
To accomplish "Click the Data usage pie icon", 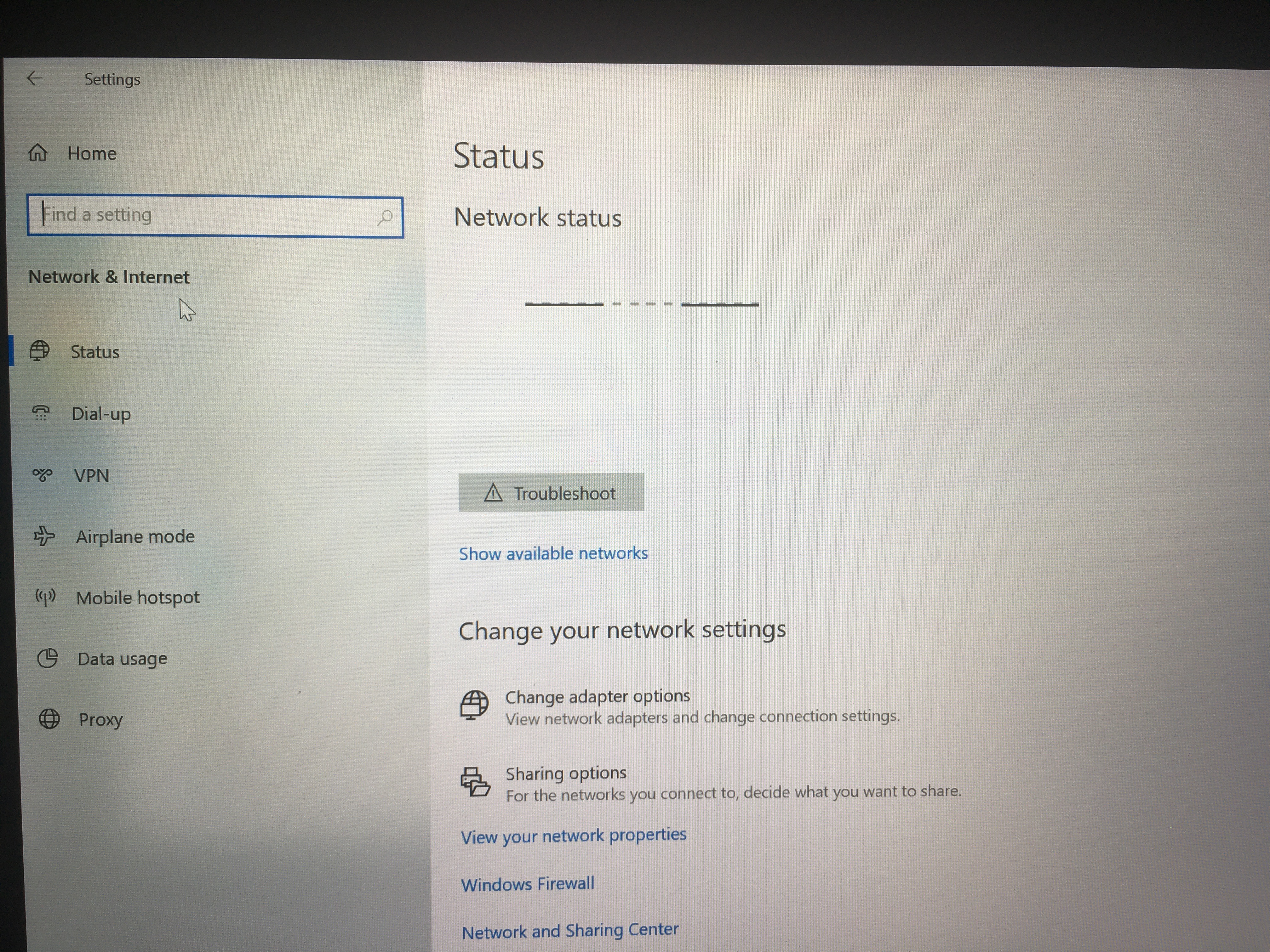I will click(x=48, y=658).
